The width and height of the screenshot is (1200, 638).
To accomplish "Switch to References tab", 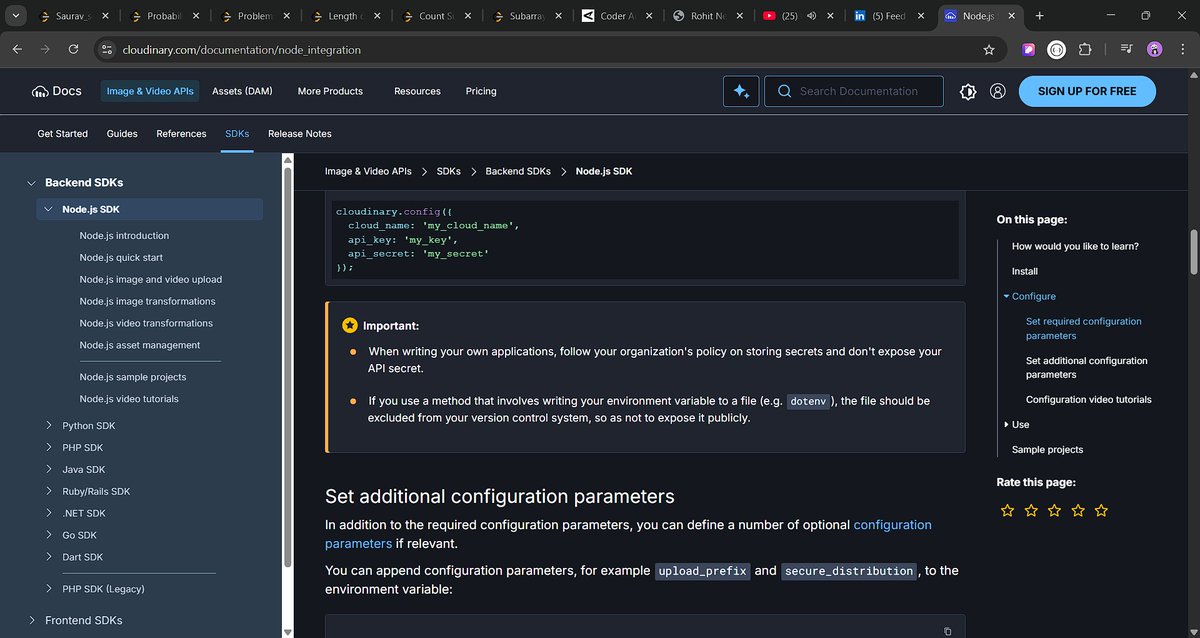I will (181, 133).
